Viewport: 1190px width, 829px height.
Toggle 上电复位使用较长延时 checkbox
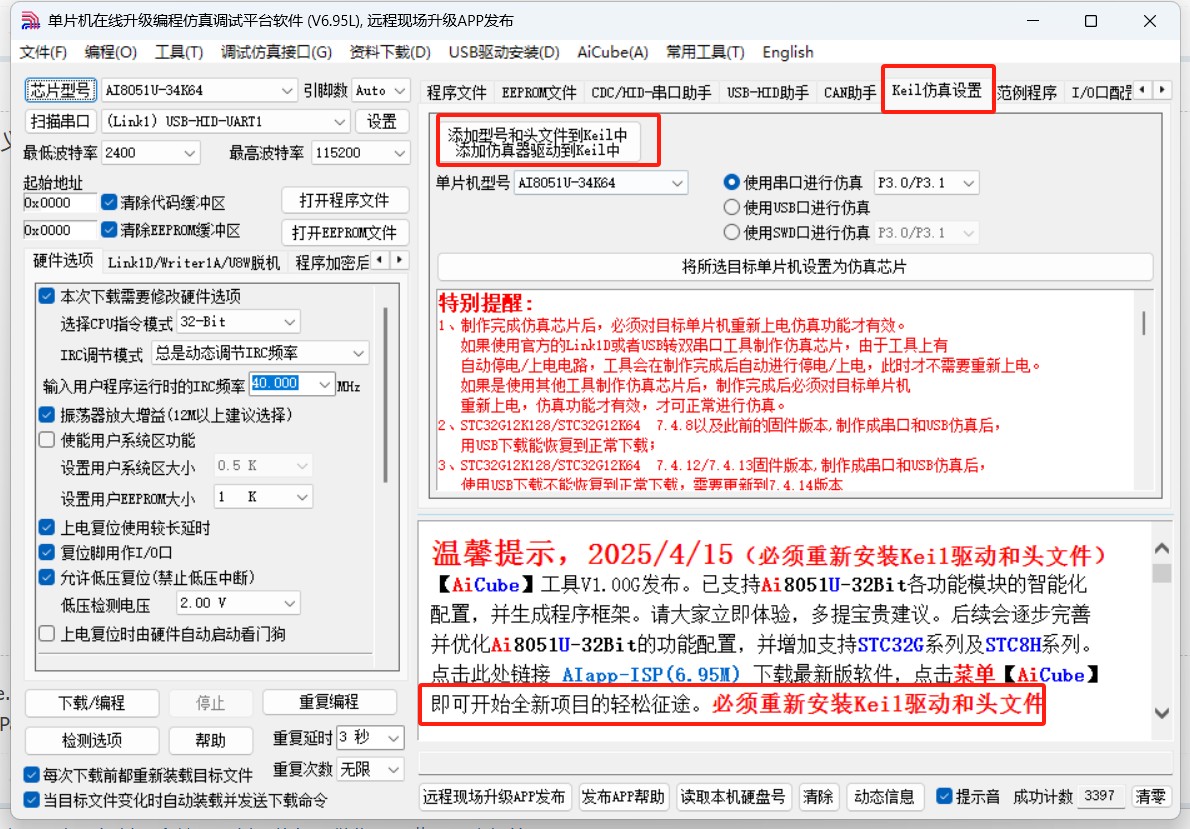click(46, 527)
